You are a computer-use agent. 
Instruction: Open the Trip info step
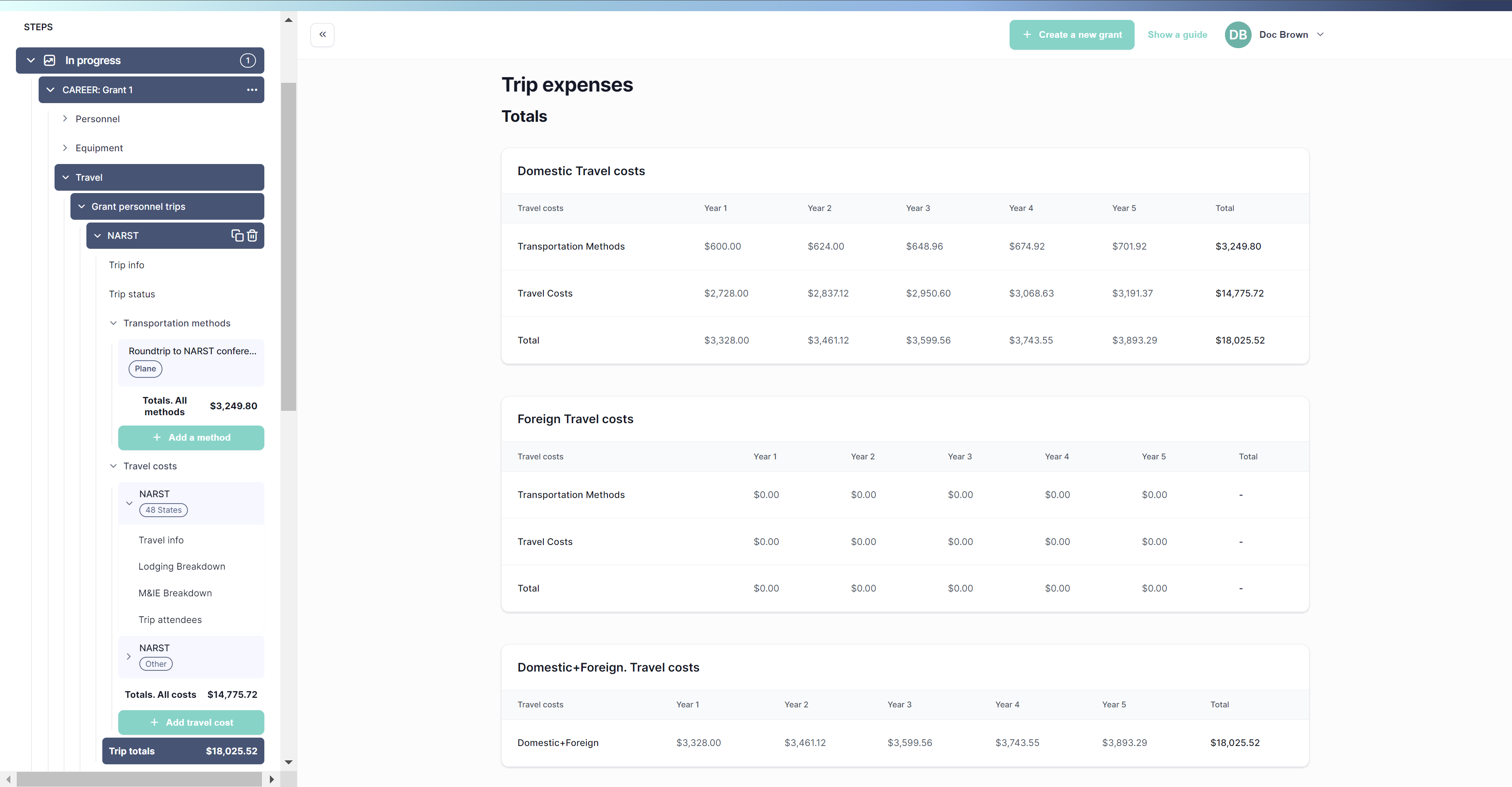point(126,265)
